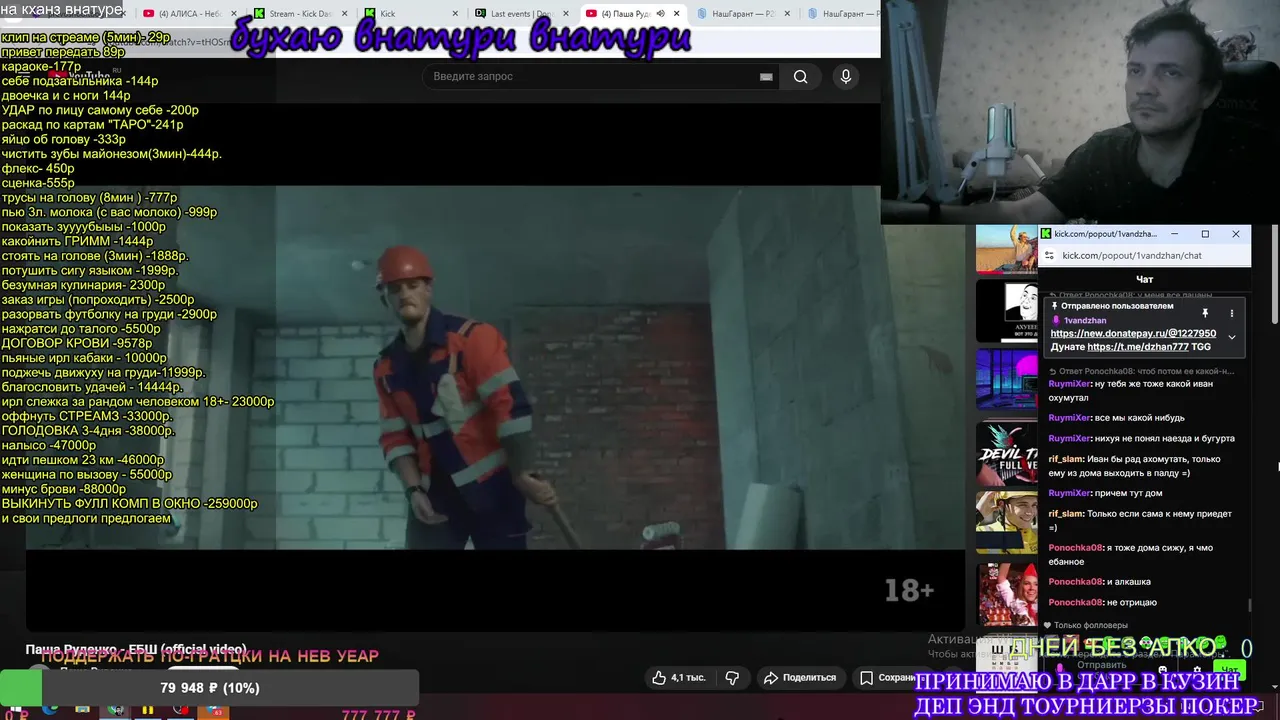
Task: Click the YouTube search magnifier icon
Action: (x=800, y=77)
